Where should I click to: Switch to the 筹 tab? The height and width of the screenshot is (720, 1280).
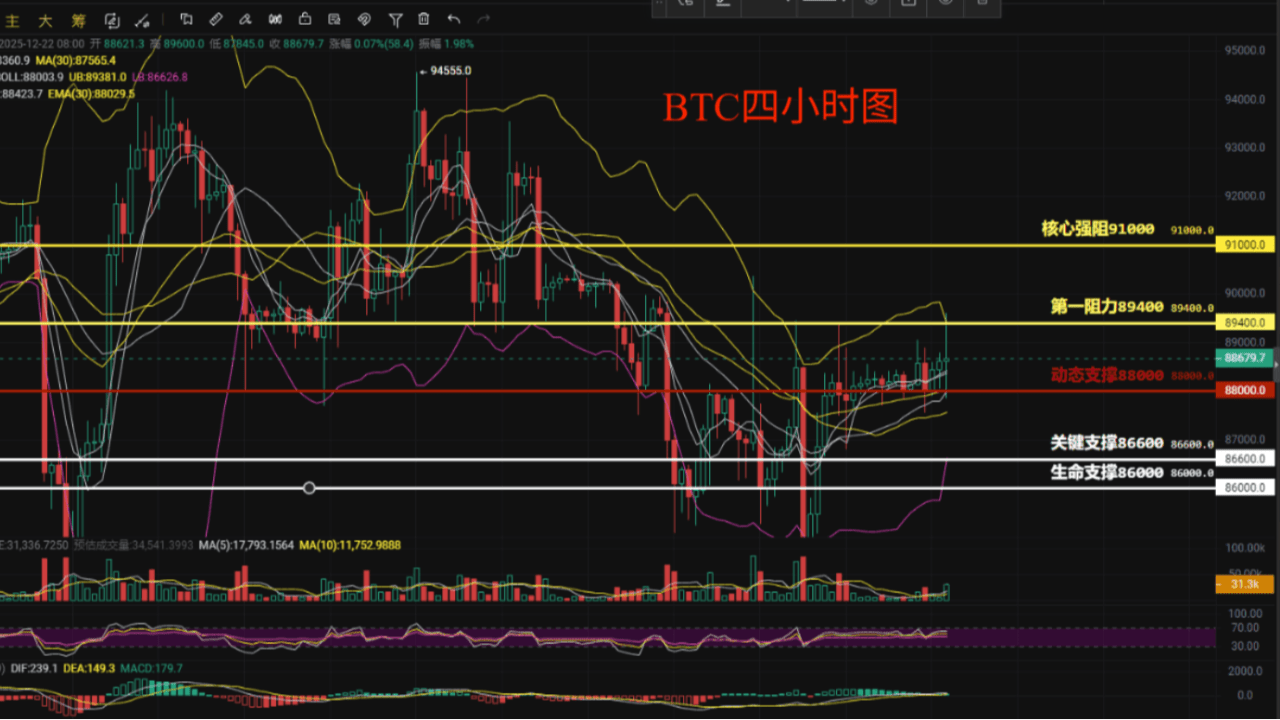click(79, 20)
